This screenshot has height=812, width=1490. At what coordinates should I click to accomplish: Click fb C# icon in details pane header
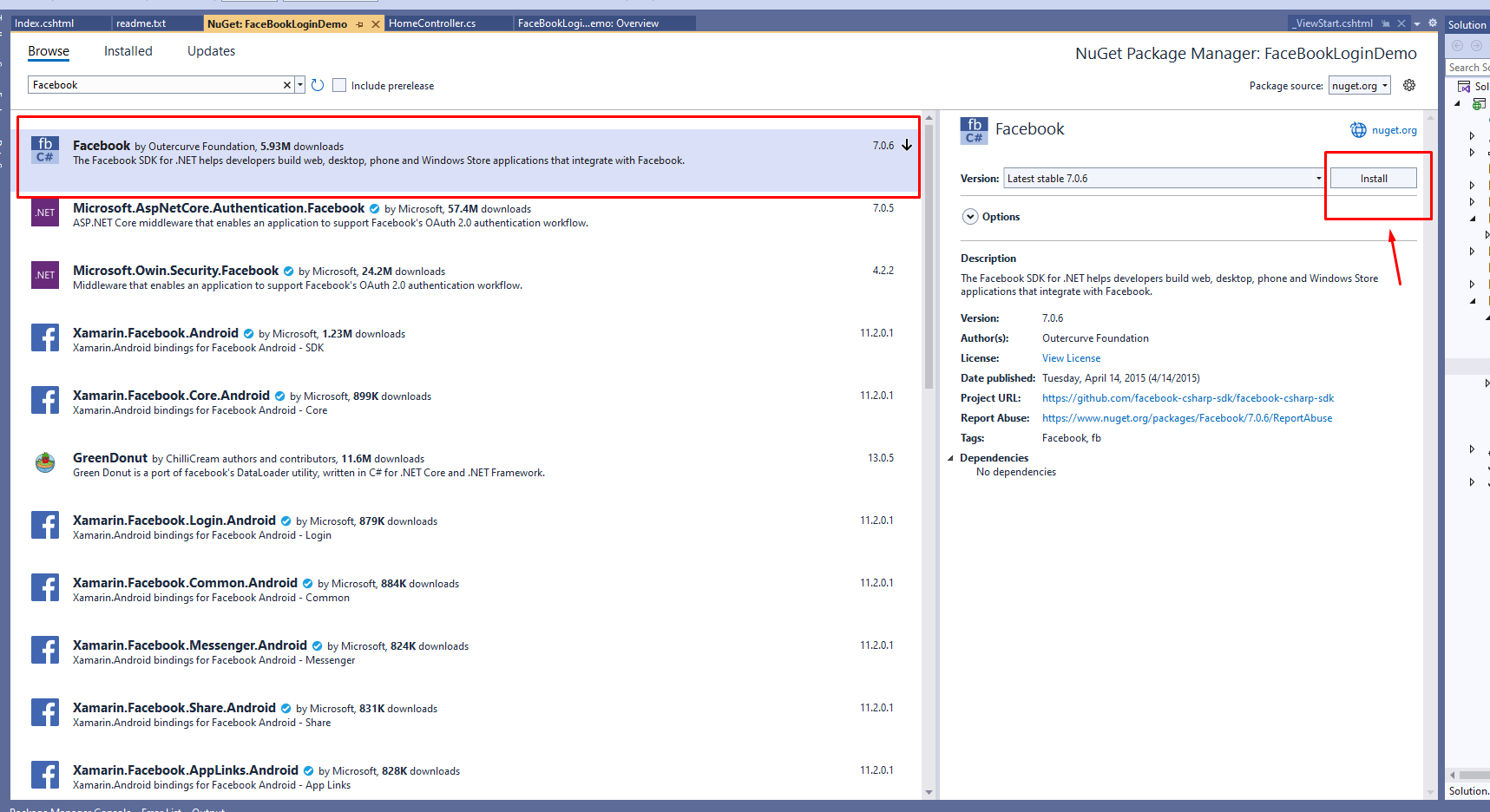pos(975,131)
